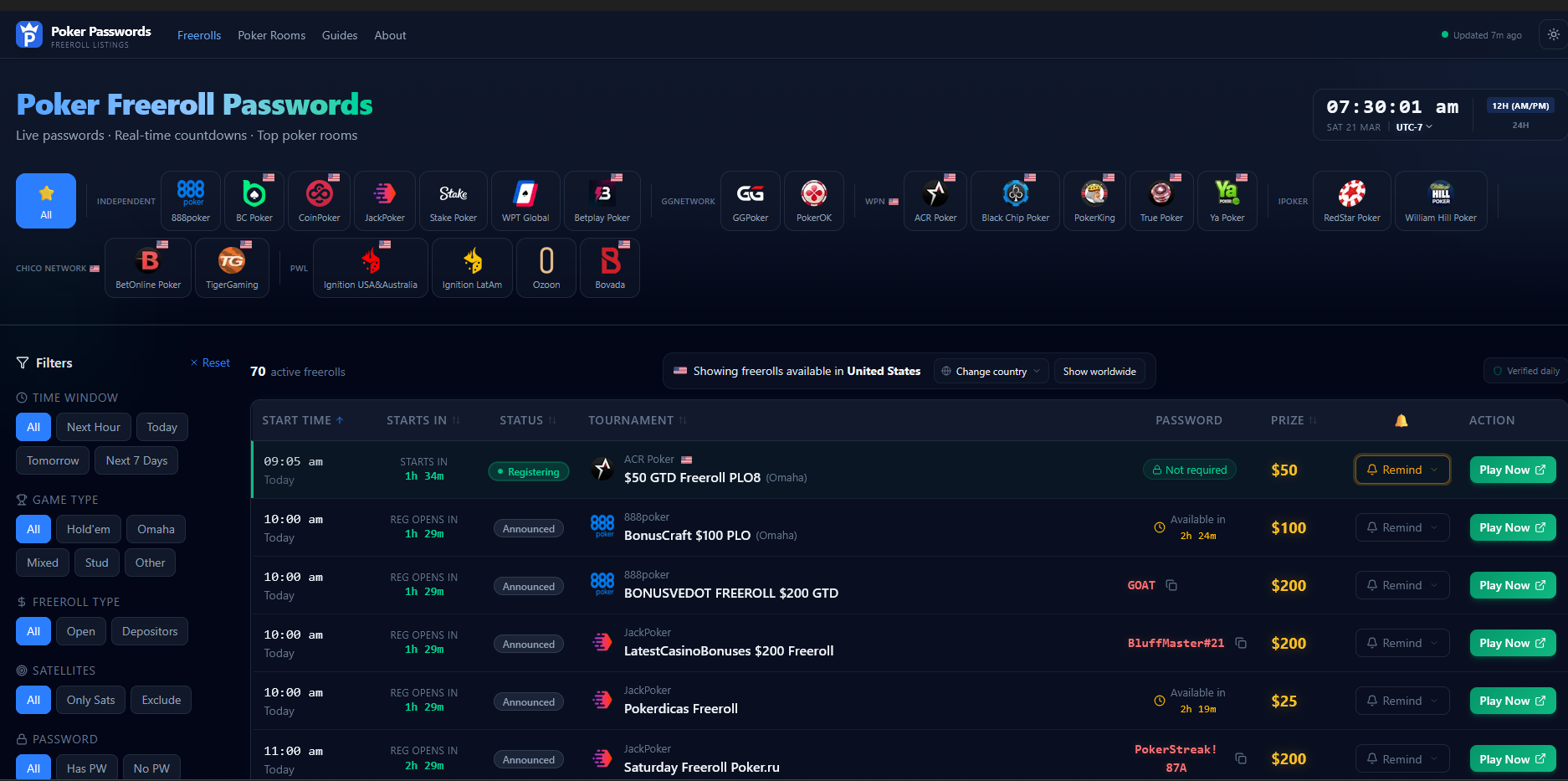
Task: Open the Poker Passwords home logo
Action: [84, 35]
